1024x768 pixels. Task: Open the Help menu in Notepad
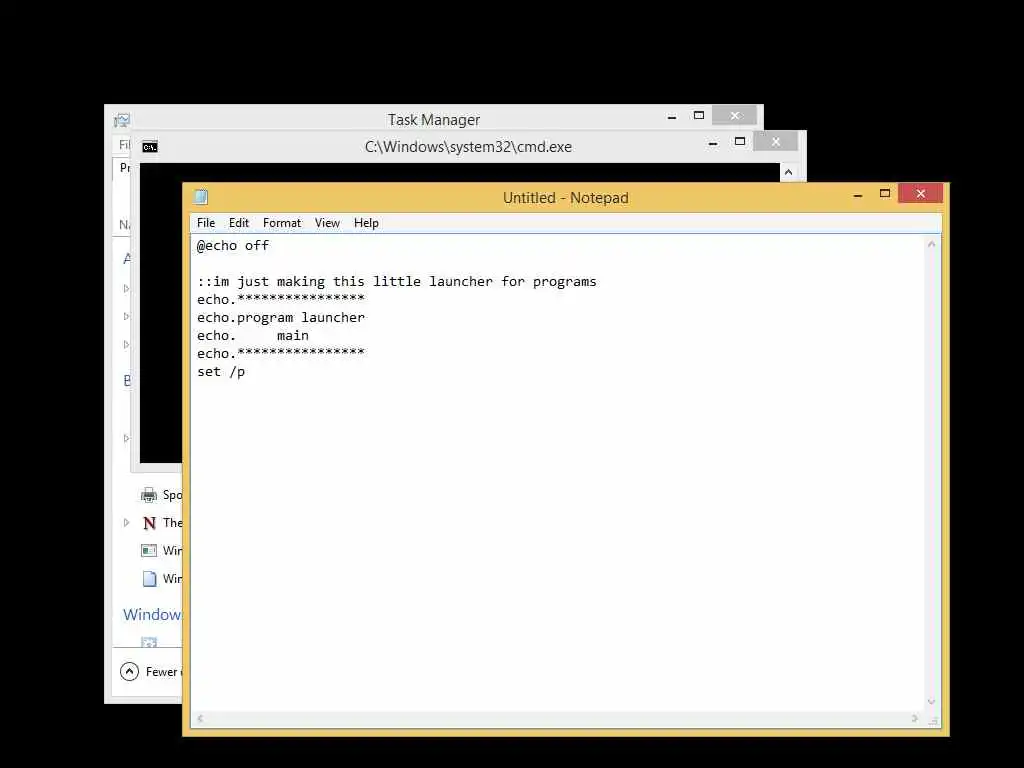[366, 223]
